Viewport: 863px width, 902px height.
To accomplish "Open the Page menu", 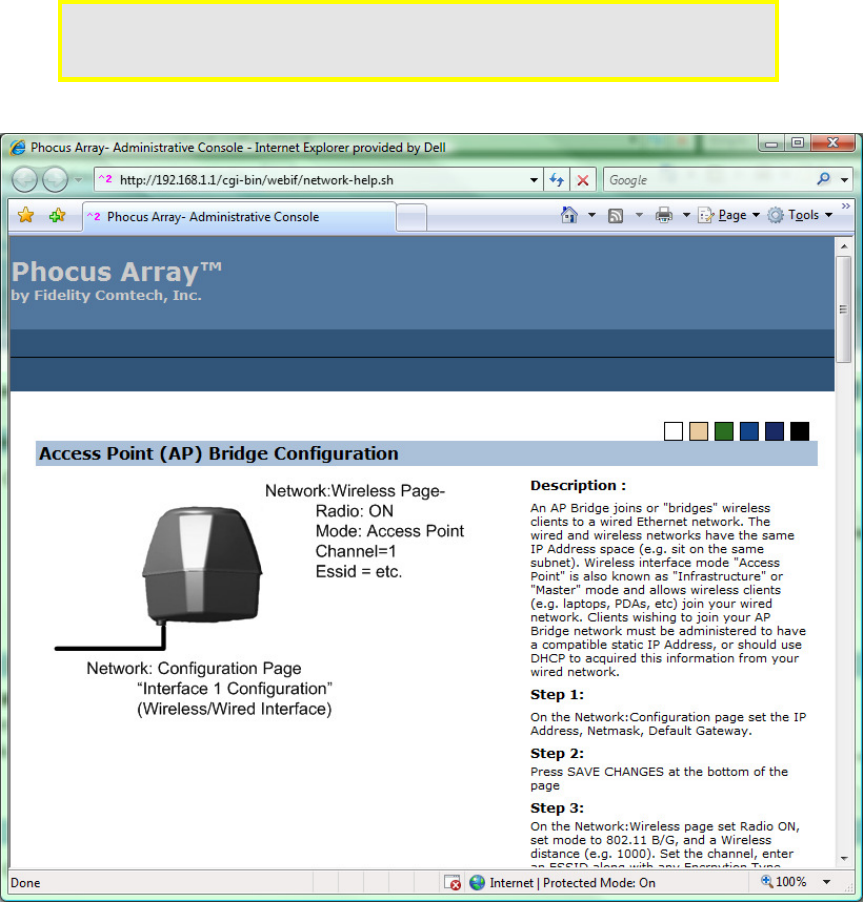I will coord(728,215).
